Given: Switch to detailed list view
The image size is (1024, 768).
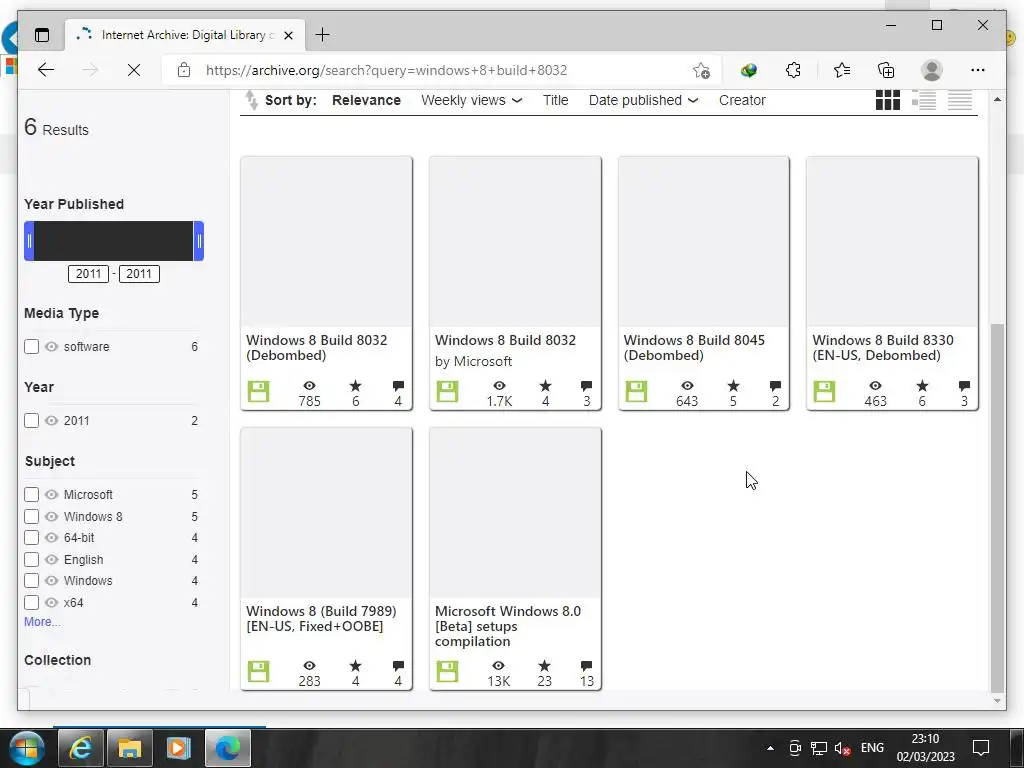Looking at the screenshot, I should [923, 100].
